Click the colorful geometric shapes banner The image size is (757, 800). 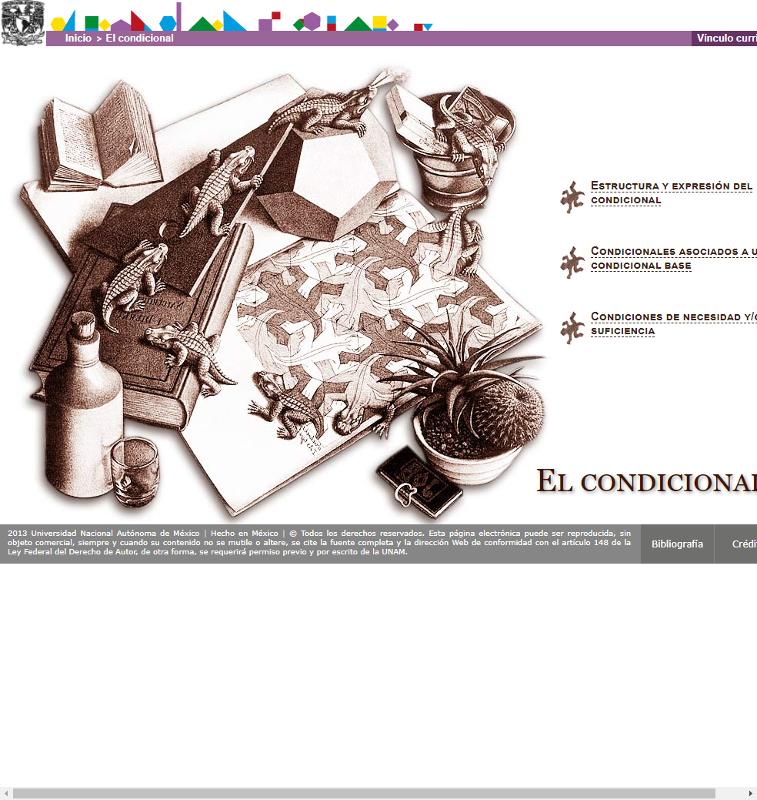click(x=242, y=17)
